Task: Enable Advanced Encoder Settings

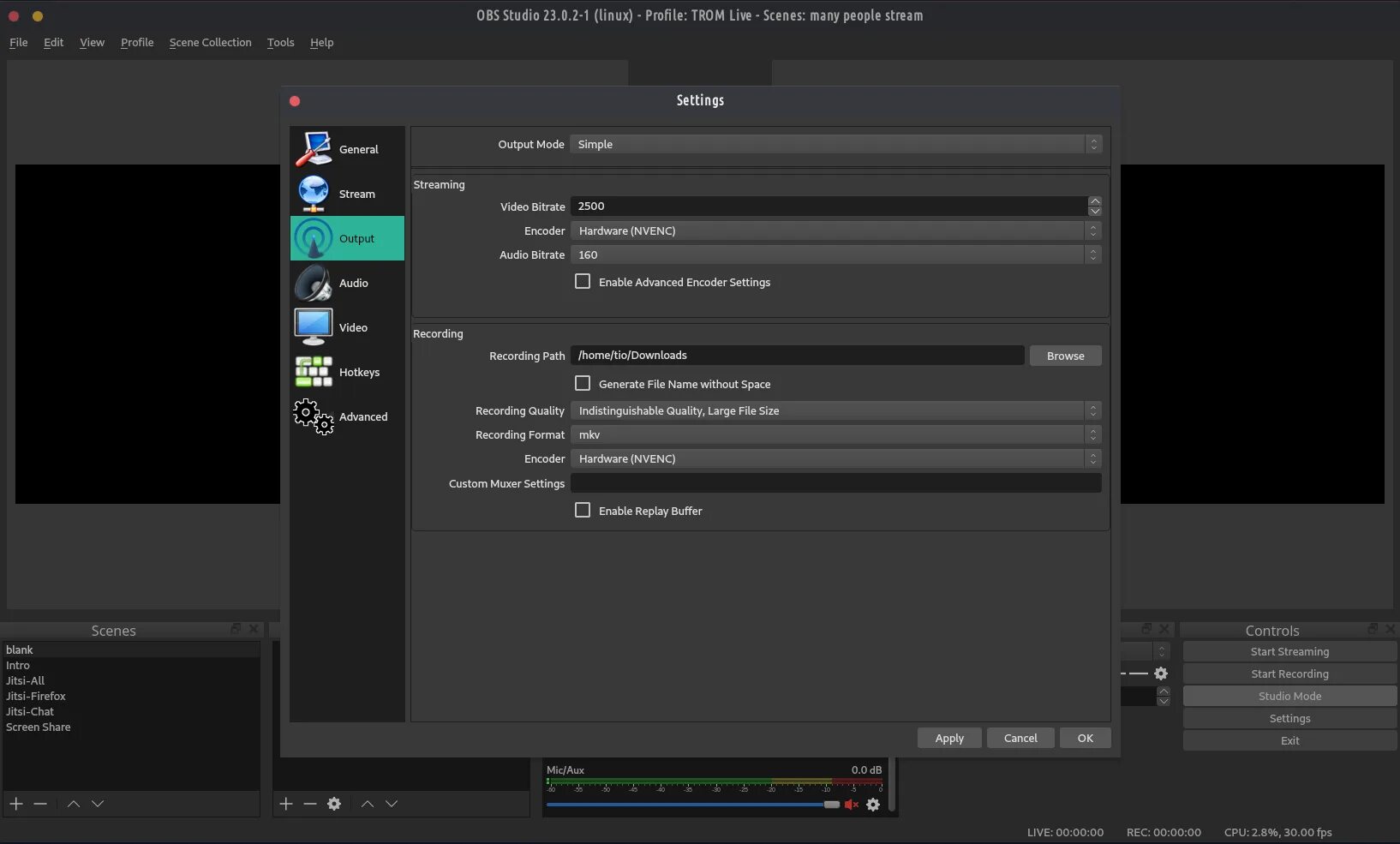Action: (x=583, y=281)
